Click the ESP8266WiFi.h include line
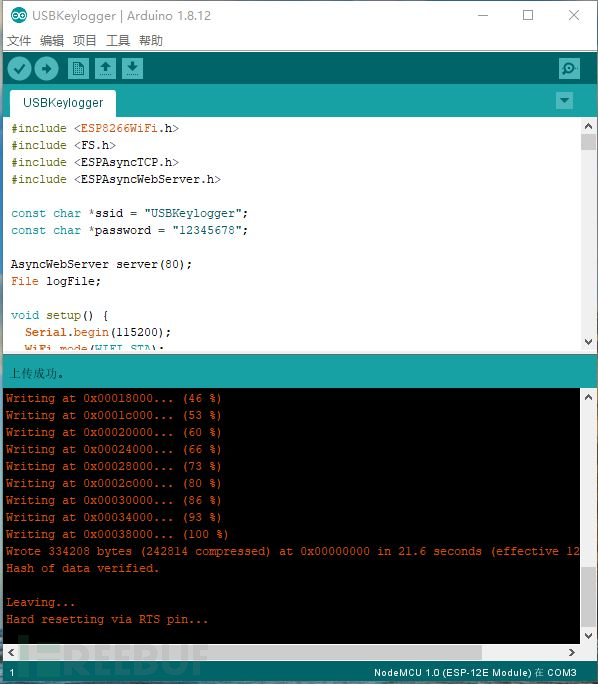This screenshot has width=598, height=684. (95, 128)
